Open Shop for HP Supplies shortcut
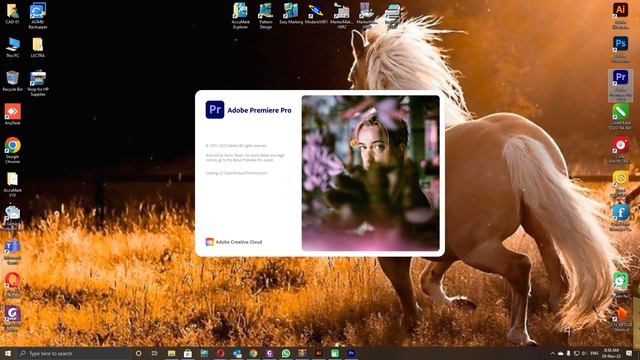This screenshot has height=360, width=640. pyautogui.click(x=38, y=83)
